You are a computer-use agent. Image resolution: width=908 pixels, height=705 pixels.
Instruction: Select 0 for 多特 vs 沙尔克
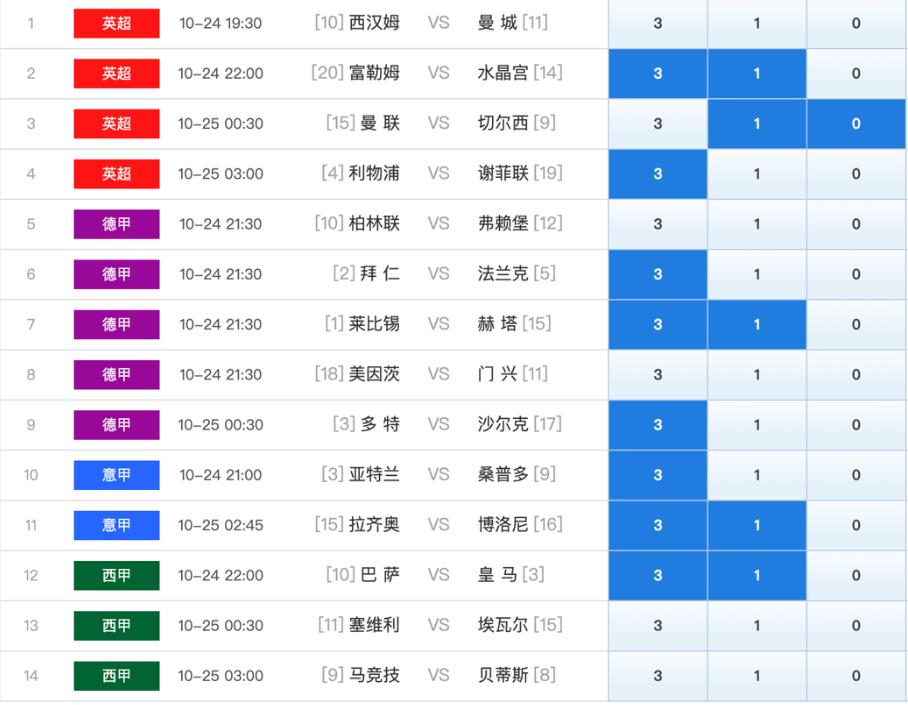click(856, 425)
